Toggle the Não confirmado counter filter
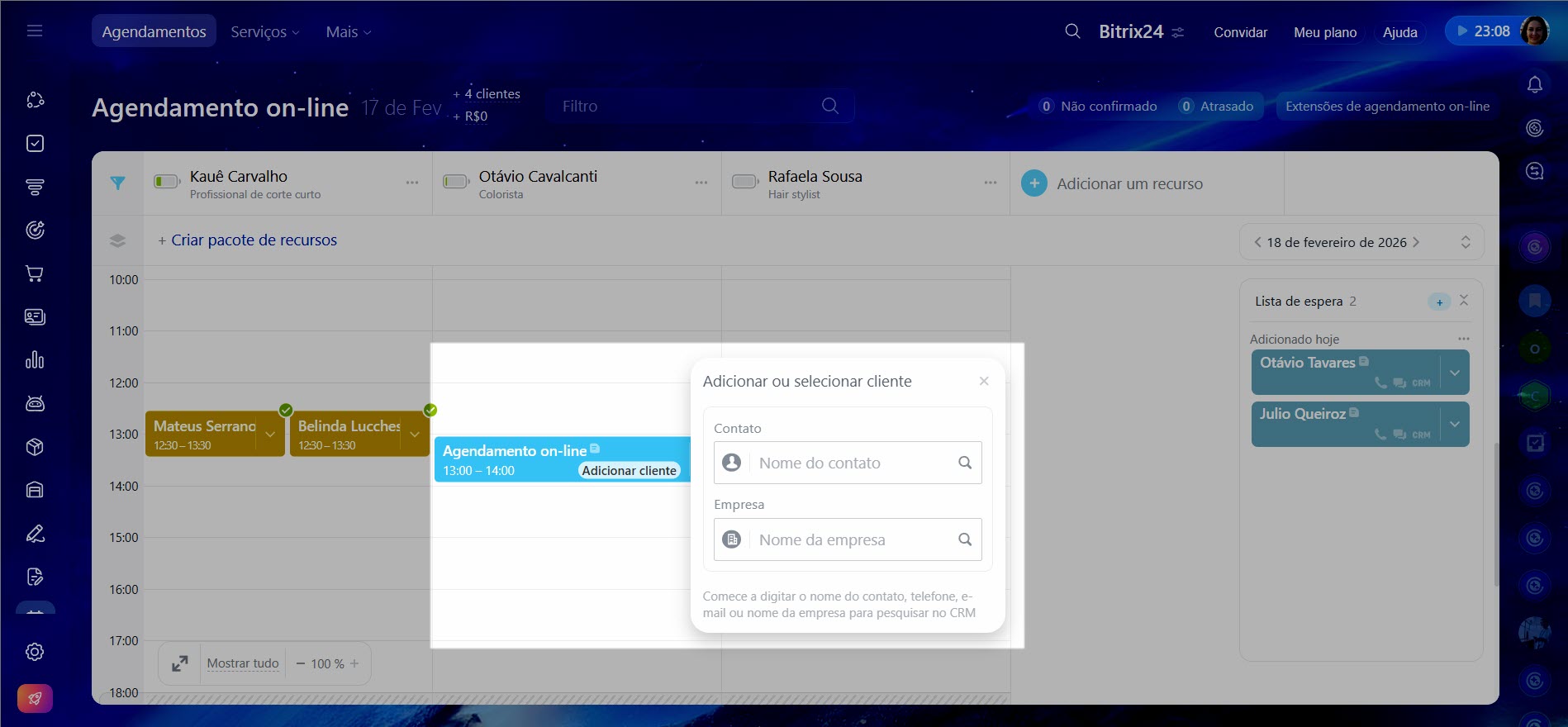The image size is (1568, 727). (1099, 107)
